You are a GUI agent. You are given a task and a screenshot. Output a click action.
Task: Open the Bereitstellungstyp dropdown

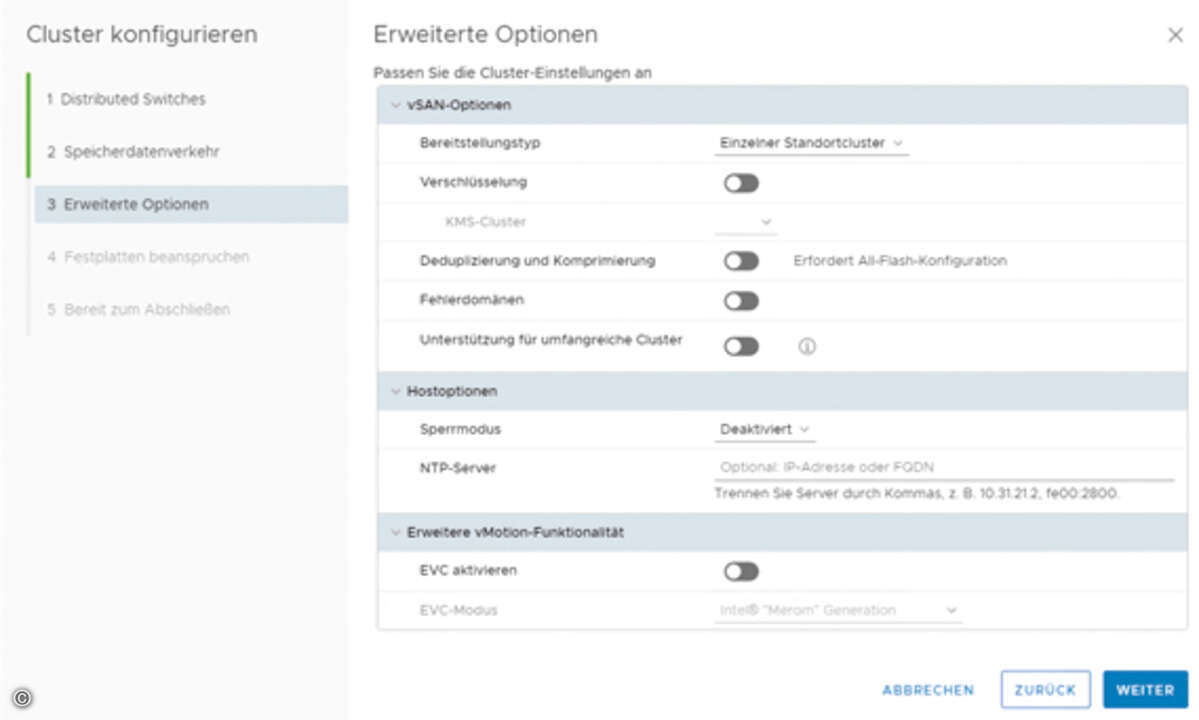coord(811,143)
